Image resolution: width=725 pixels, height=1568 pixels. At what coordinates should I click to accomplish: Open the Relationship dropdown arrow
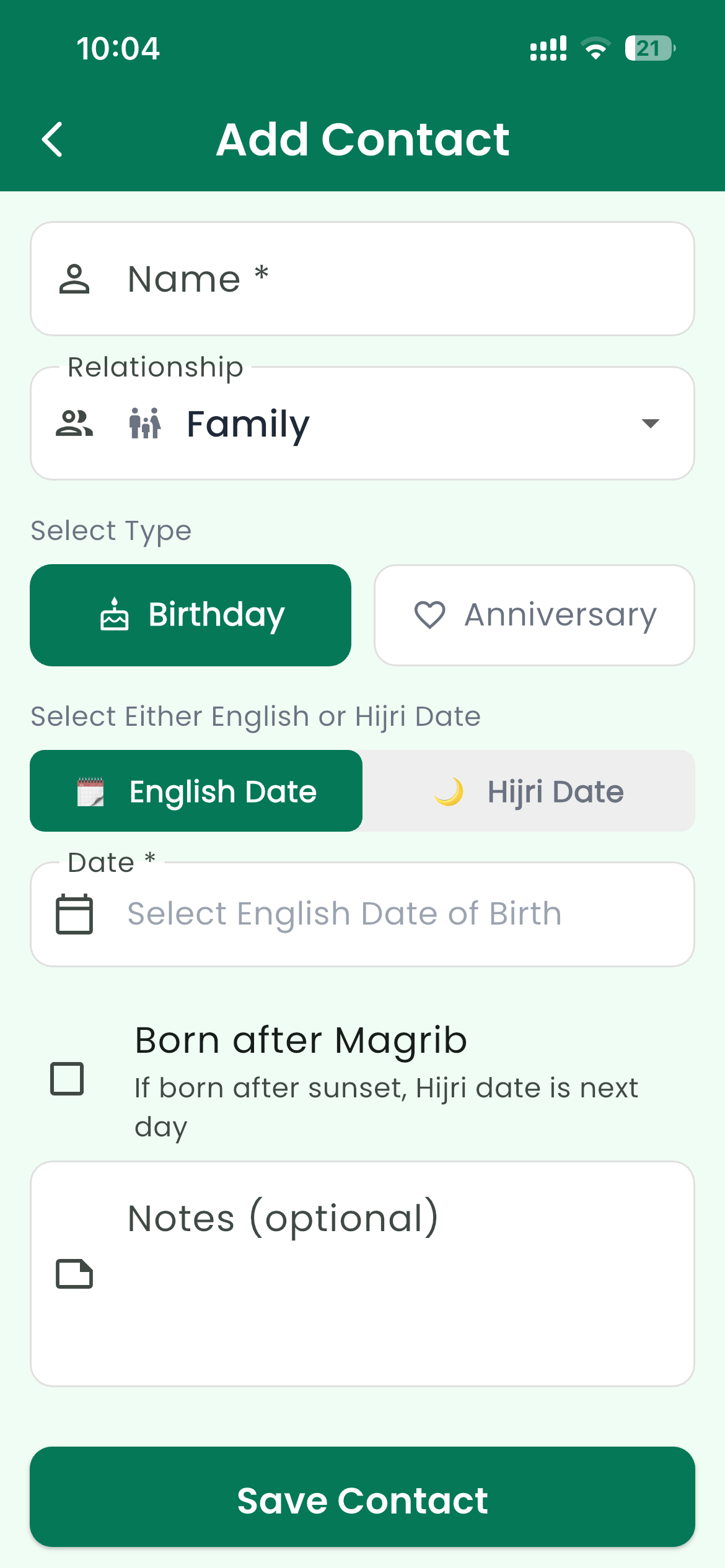coord(650,424)
